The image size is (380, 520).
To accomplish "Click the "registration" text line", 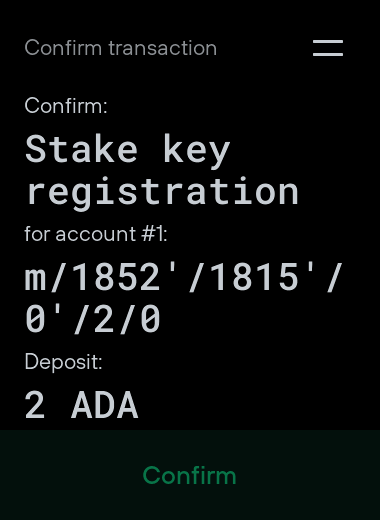I will [162, 193].
